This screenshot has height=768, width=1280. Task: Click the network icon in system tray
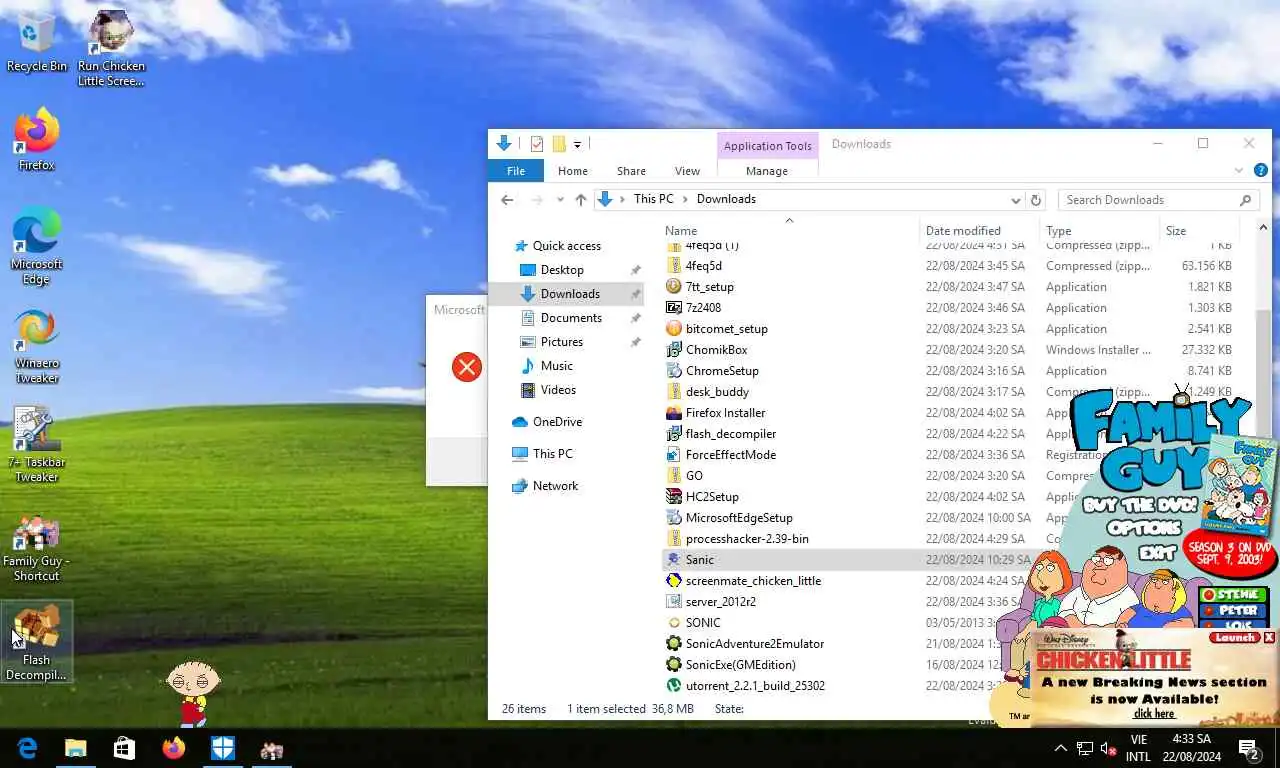pyautogui.click(x=1084, y=748)
